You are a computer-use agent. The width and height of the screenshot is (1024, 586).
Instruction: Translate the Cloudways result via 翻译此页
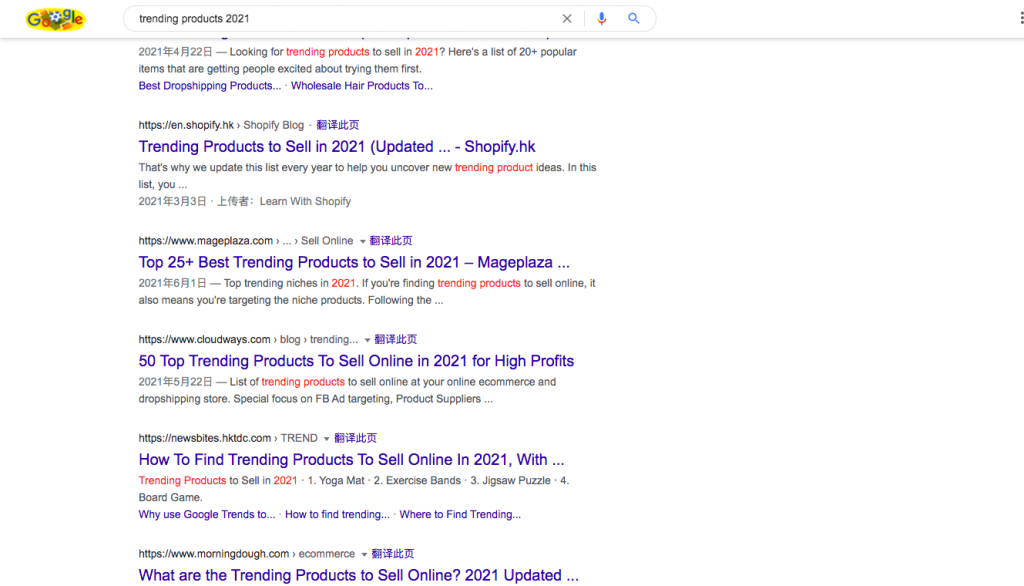(396, 339)
